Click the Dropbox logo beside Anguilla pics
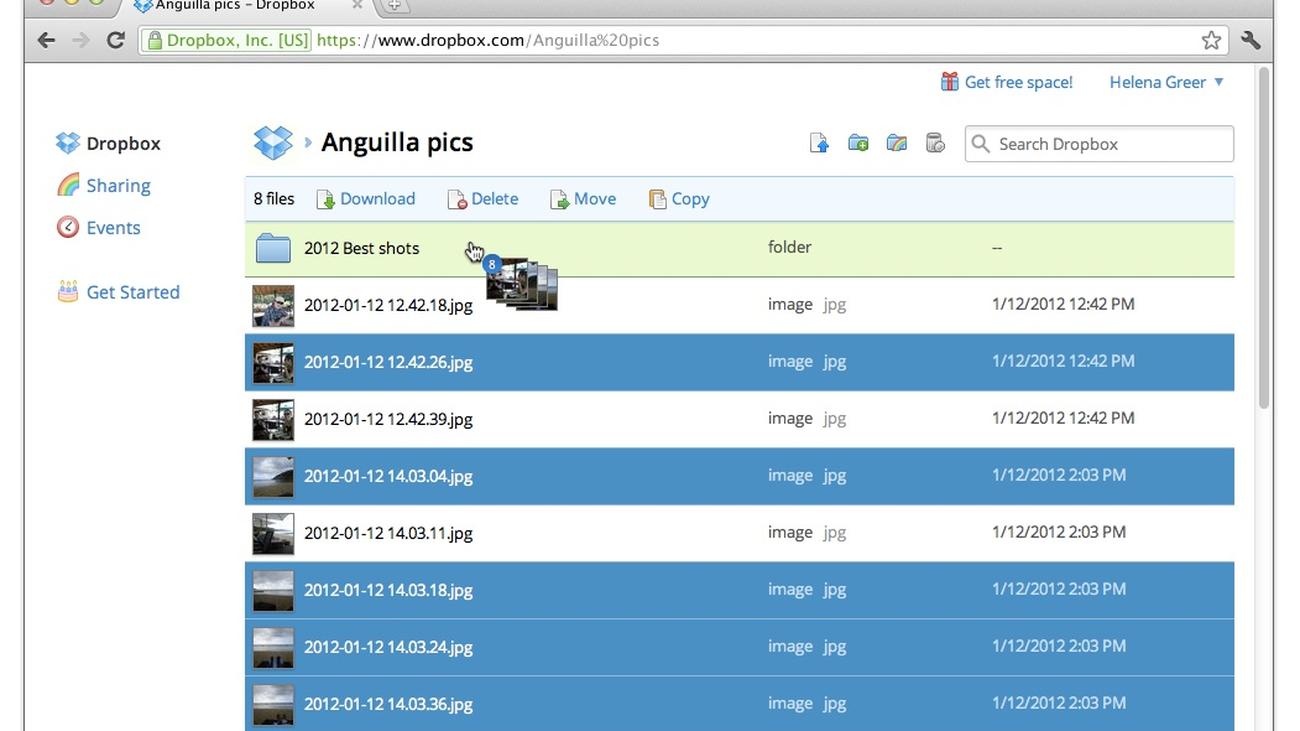This screenshot has height=731, width=1300. (273, 143)
